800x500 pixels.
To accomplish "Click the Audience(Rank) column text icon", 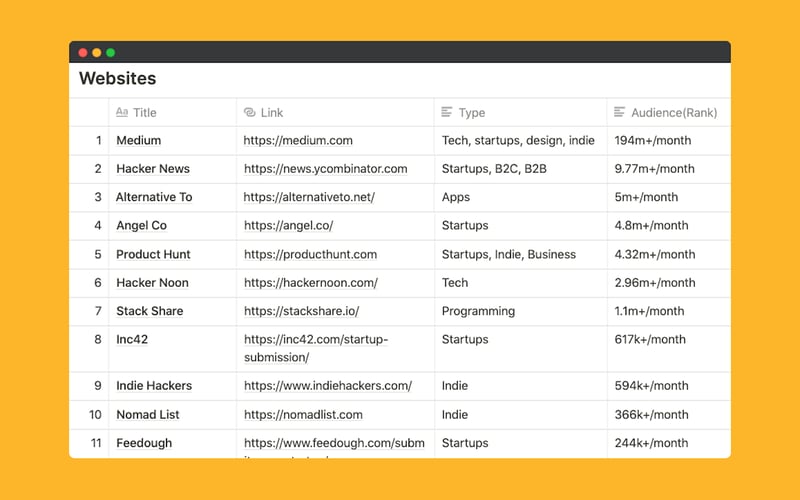I will point(619,112).
